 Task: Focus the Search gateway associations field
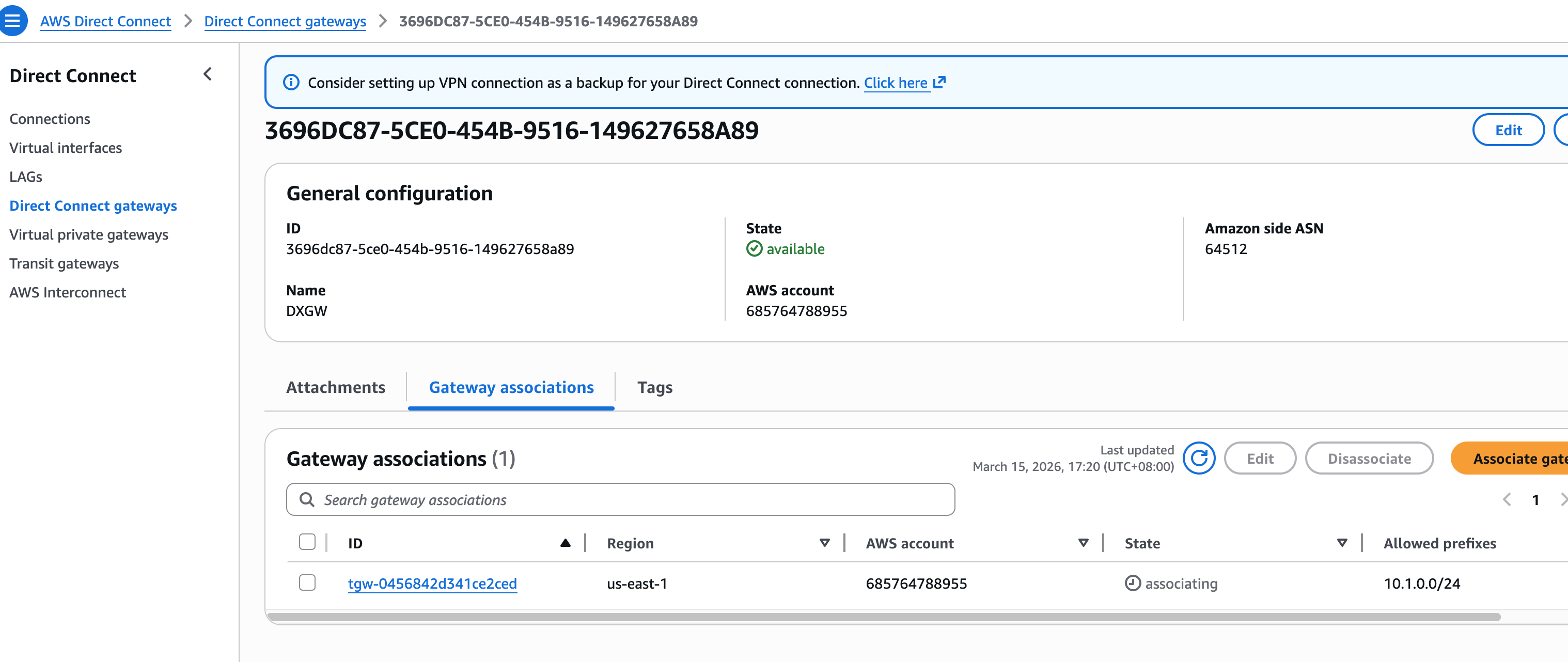pos(633,499)
